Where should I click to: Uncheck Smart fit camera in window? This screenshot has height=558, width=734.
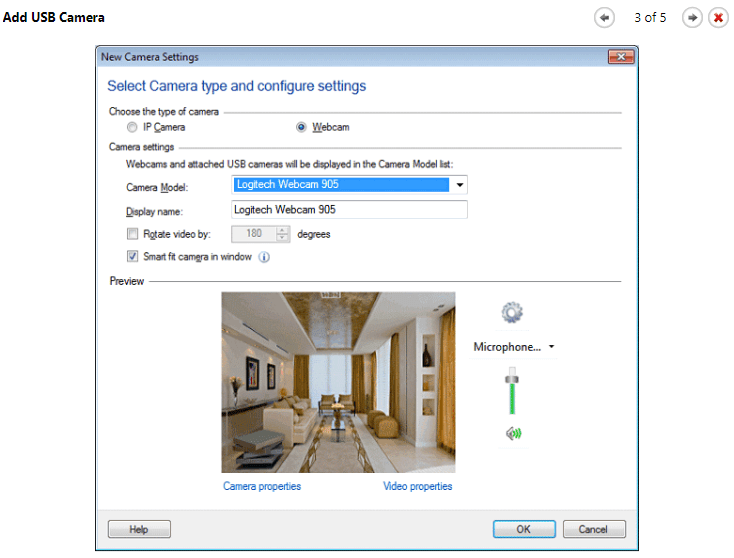[x=132, y=256]
